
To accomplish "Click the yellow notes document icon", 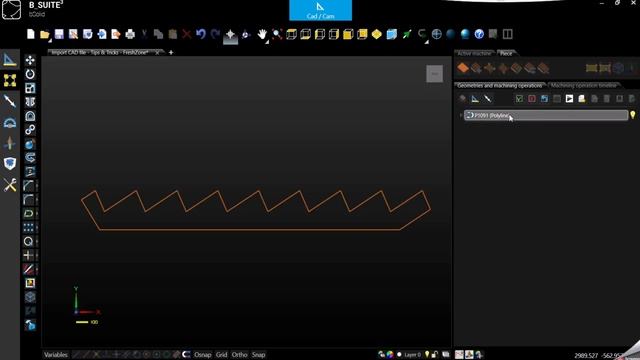I will point(582,99).
